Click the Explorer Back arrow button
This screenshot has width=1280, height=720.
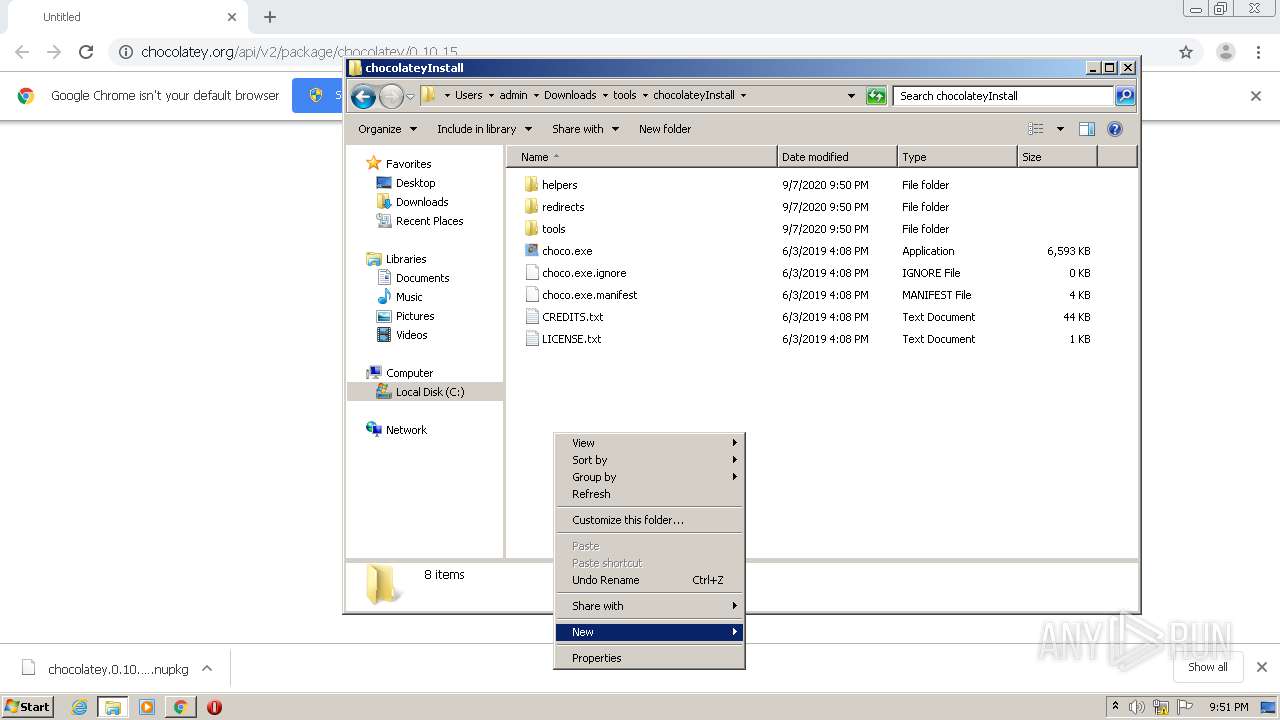pyautogui.click(x=363, y=96)
